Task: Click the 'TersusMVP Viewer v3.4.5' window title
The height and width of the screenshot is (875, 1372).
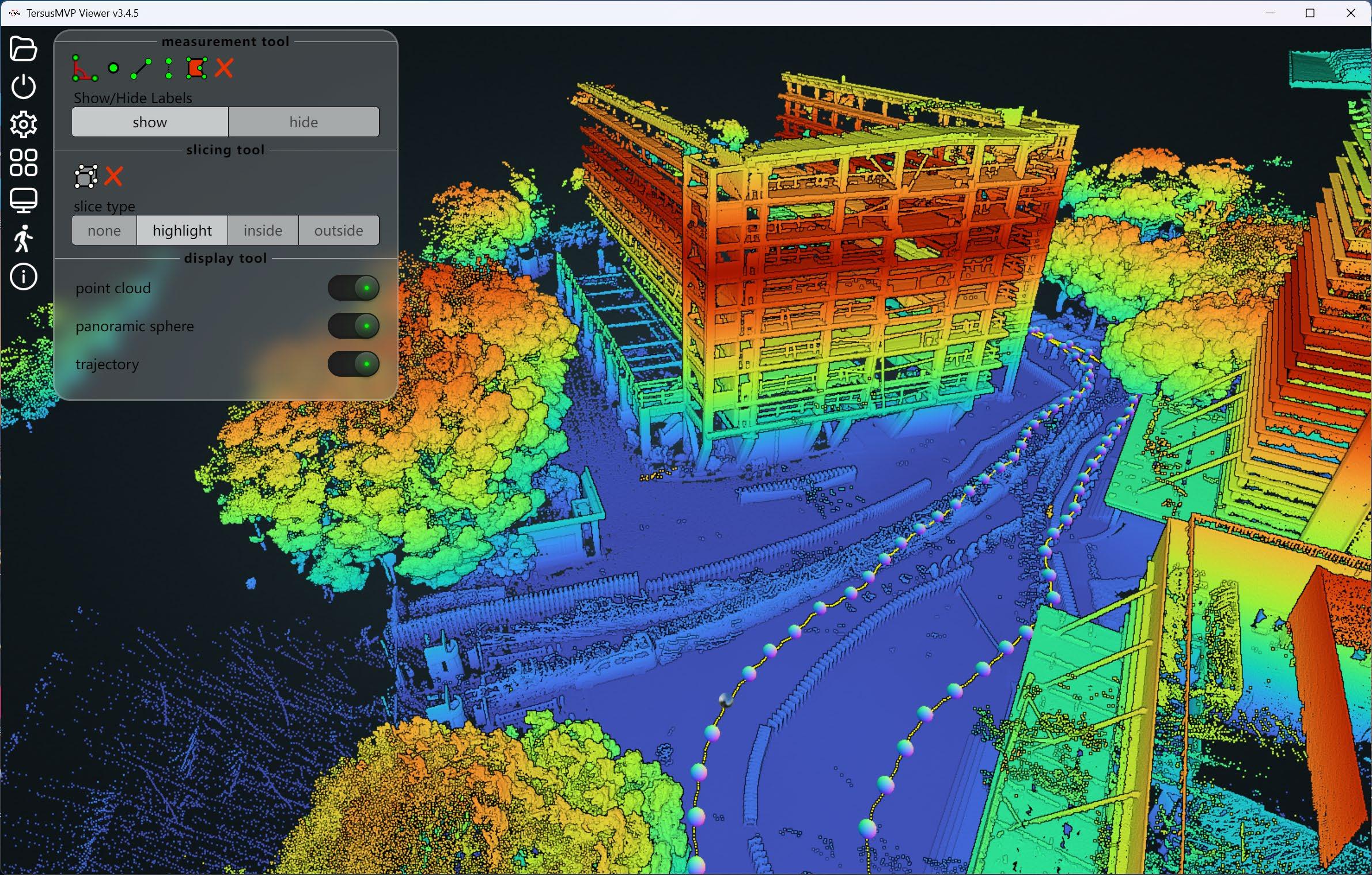Action: point(82,13)
